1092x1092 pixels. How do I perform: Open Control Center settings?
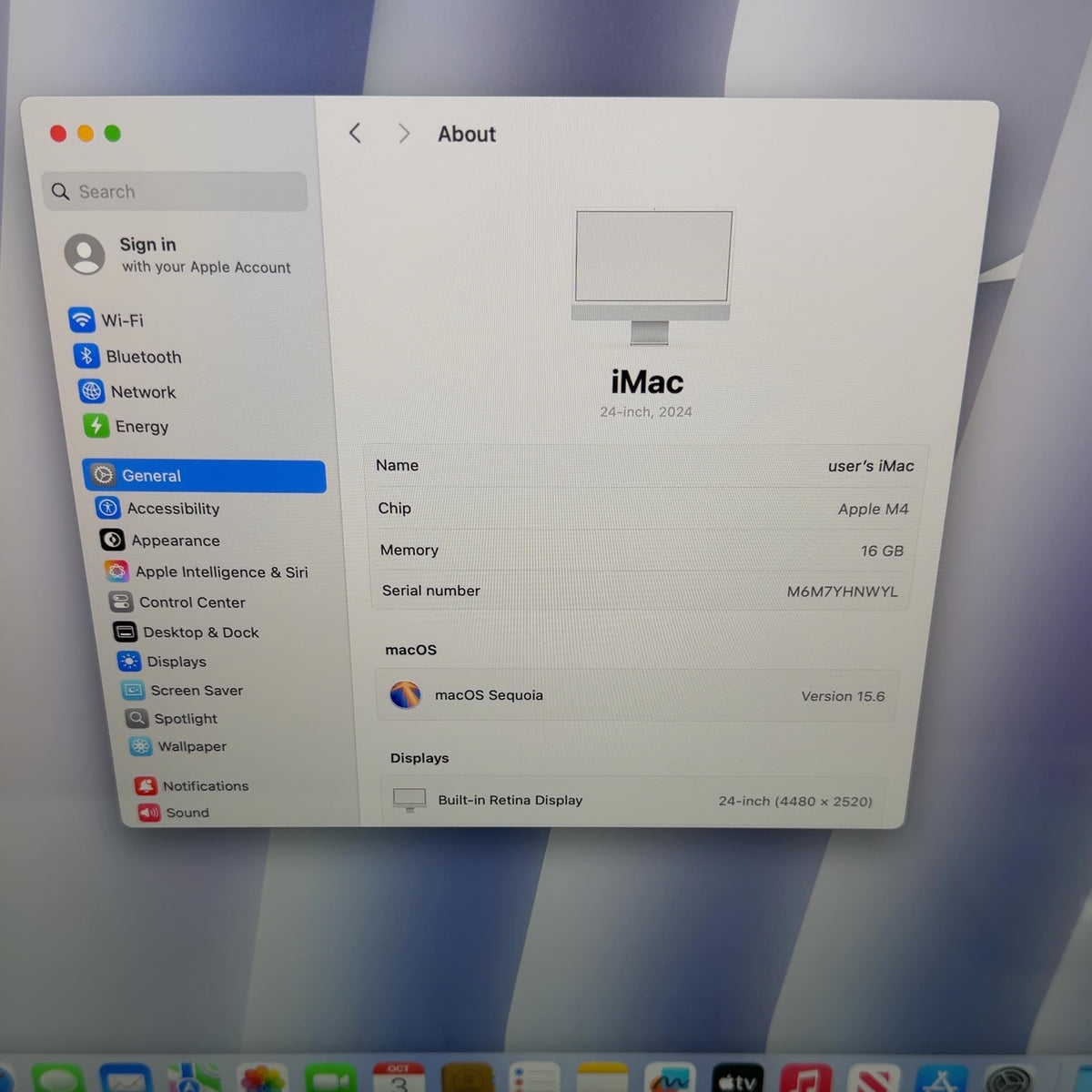point(177,602)
